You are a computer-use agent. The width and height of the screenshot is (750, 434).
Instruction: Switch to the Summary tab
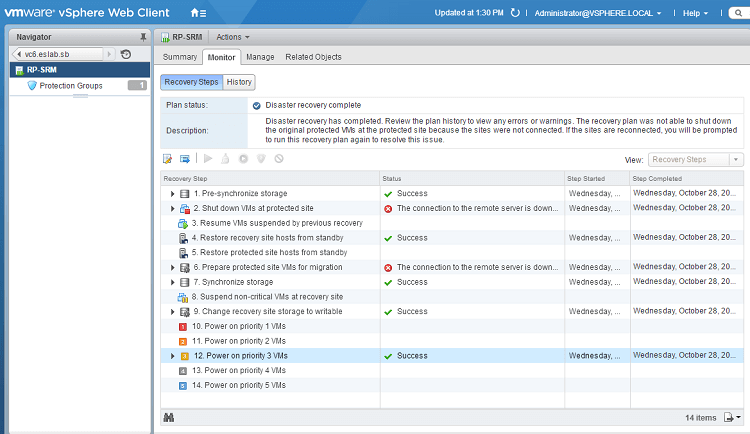click(180, 57)
